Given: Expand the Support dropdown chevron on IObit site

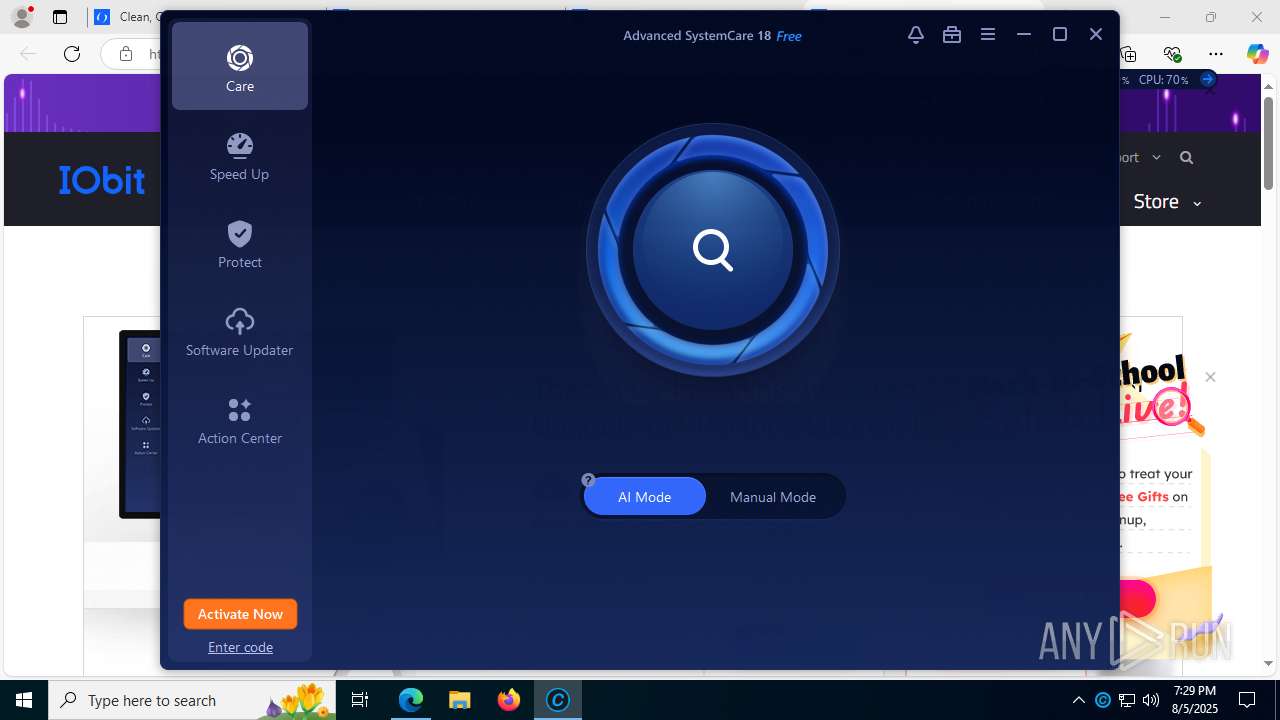Looking at the screenshot, I should (x=1156, y=157).
